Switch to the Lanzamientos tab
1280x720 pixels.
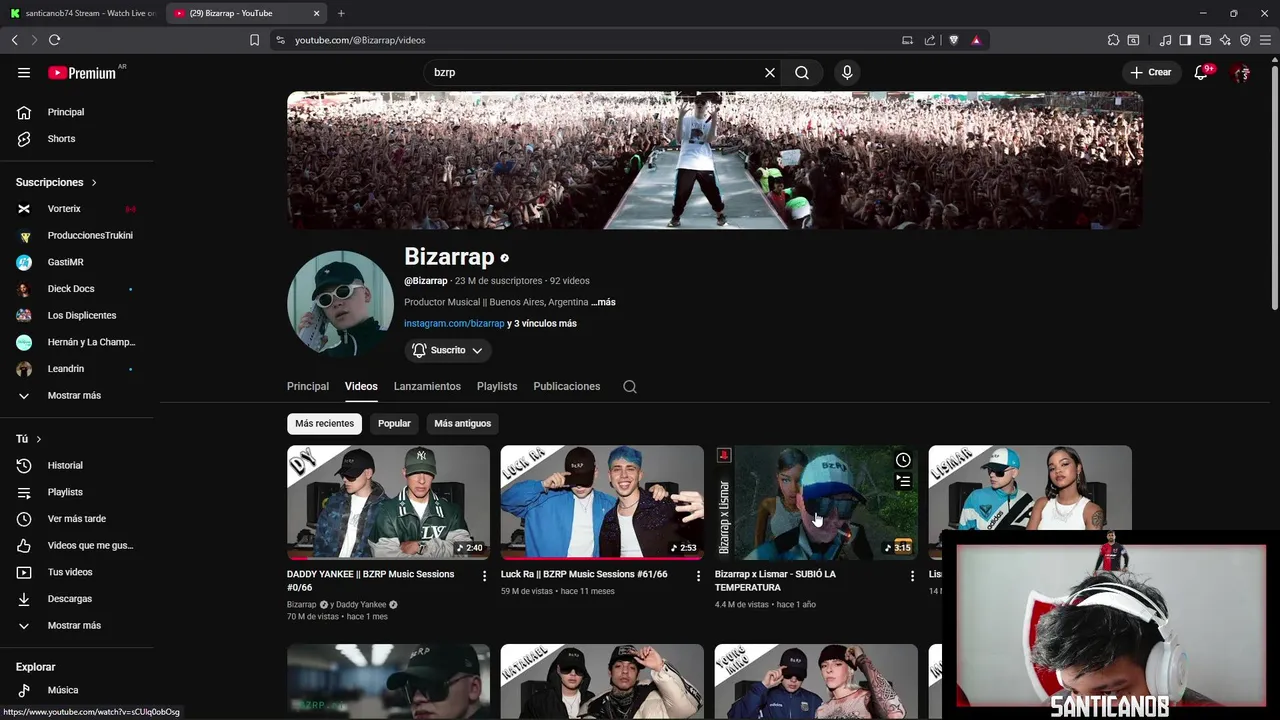427,386
